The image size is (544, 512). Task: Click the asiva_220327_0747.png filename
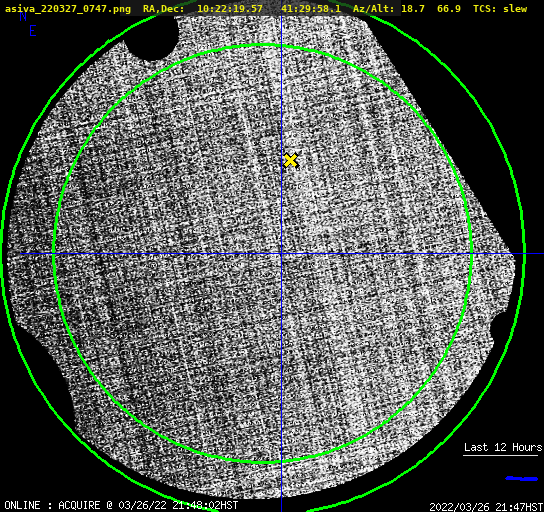pos(68,9)
